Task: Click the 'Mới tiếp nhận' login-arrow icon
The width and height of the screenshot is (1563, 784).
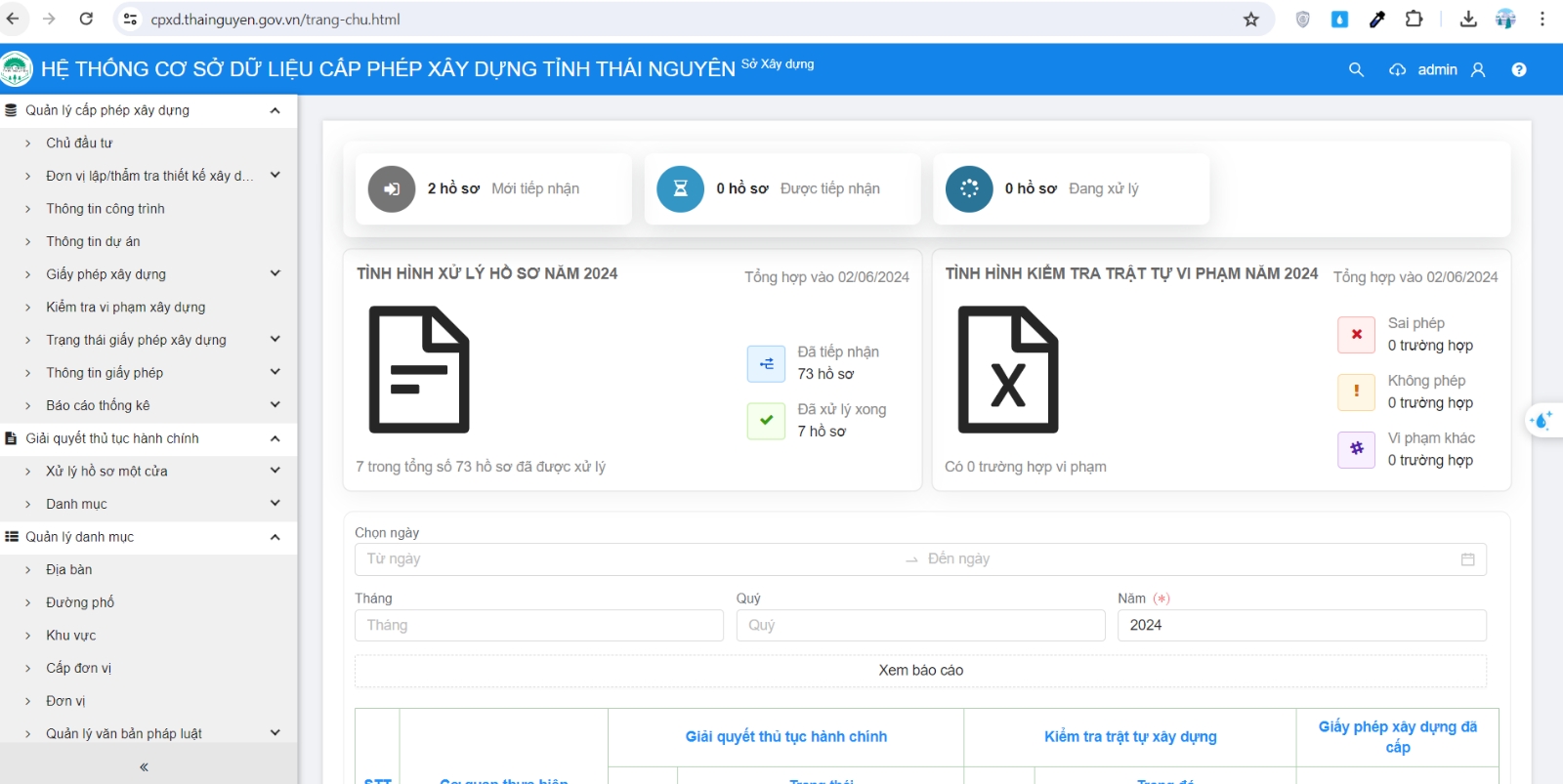Action: pyautogui.click(x=392, y=188)
